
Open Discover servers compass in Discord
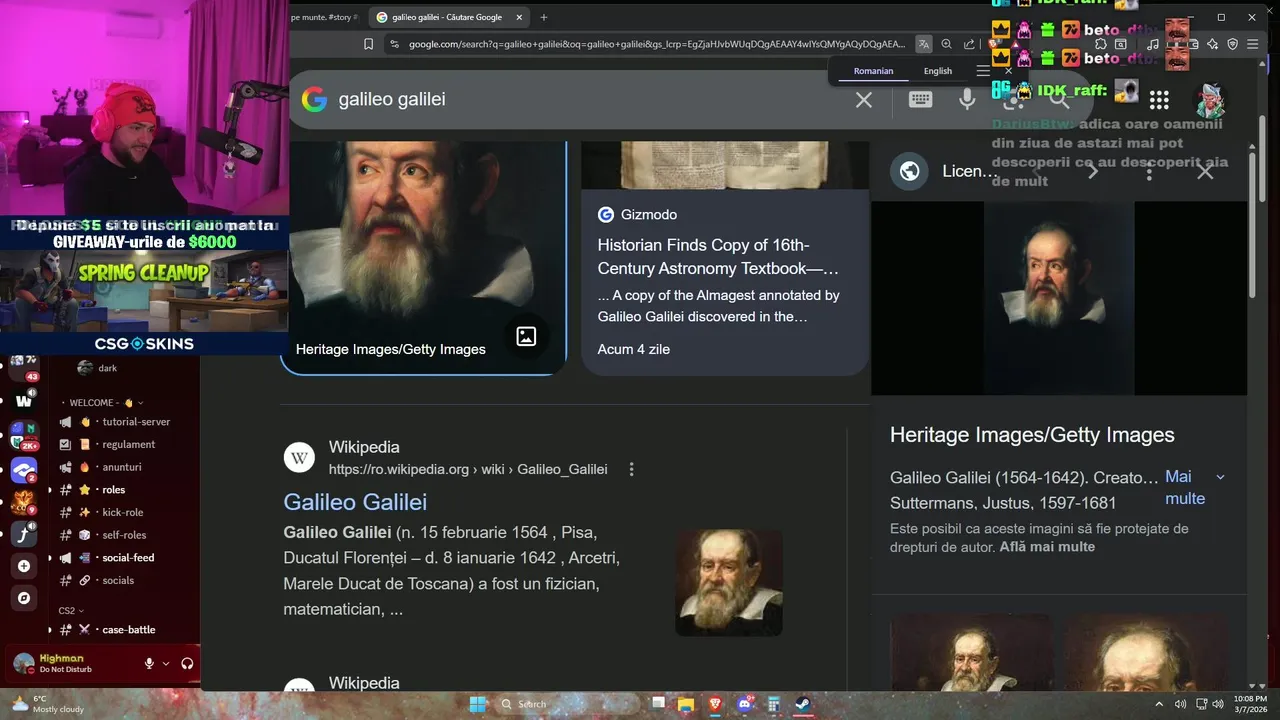point(24,598)
